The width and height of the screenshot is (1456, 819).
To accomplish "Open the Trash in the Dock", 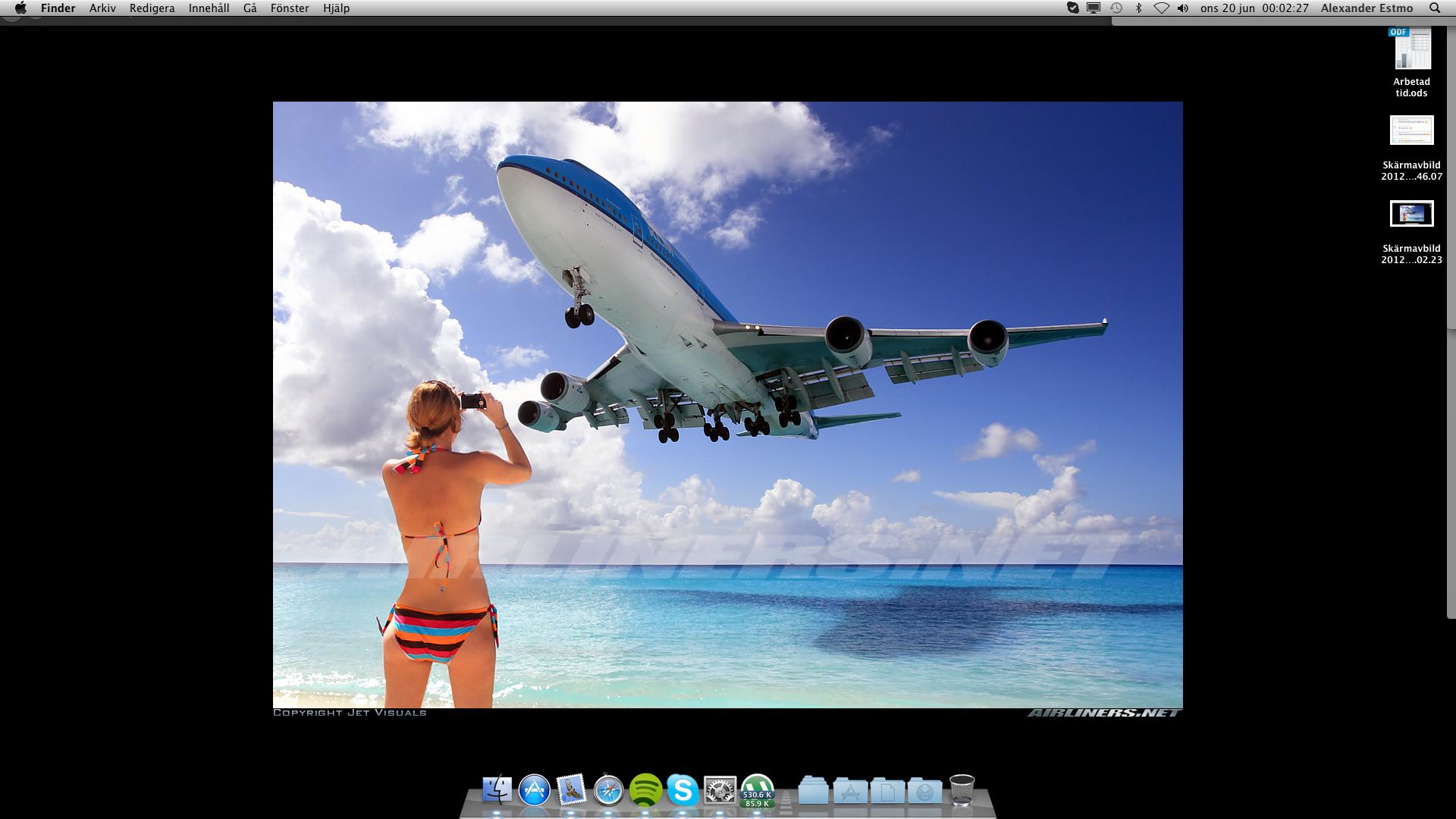I will tap(962, 790).
